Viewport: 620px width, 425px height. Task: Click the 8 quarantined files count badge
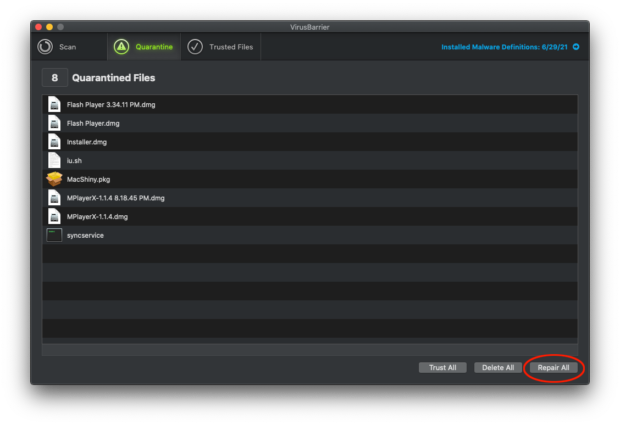[x=54, y=77]
